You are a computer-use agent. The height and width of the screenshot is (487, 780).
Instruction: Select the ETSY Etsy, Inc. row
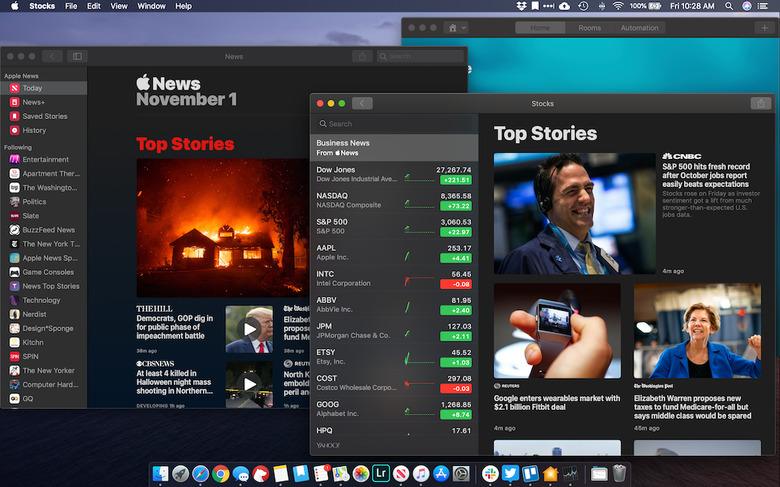(394, 357)
